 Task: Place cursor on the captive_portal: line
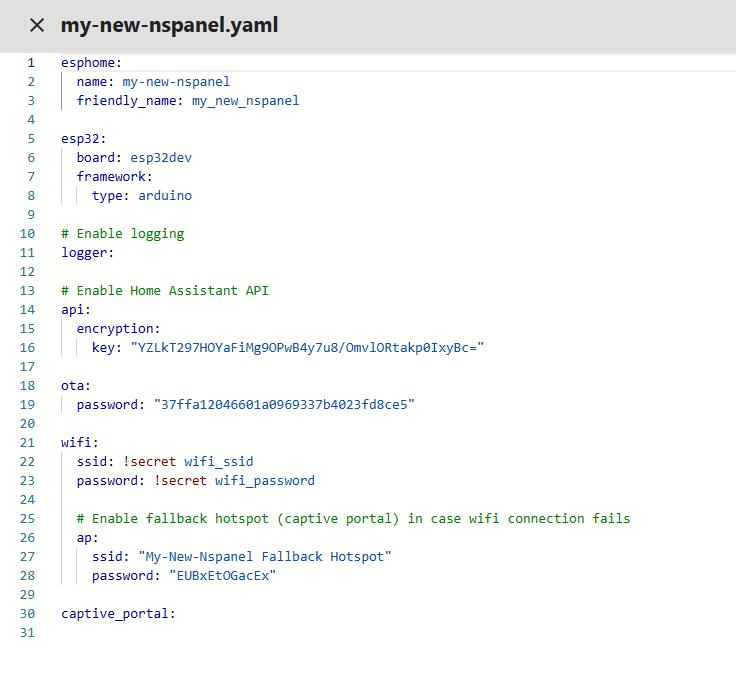[x=118, y=614]
